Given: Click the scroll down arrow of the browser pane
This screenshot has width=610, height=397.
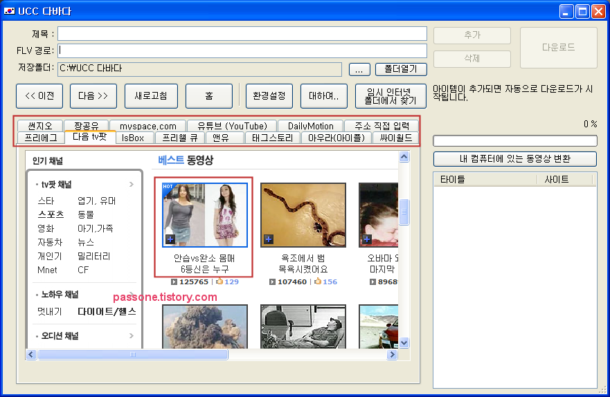Looking at the screenshot, I should [404, 343].
